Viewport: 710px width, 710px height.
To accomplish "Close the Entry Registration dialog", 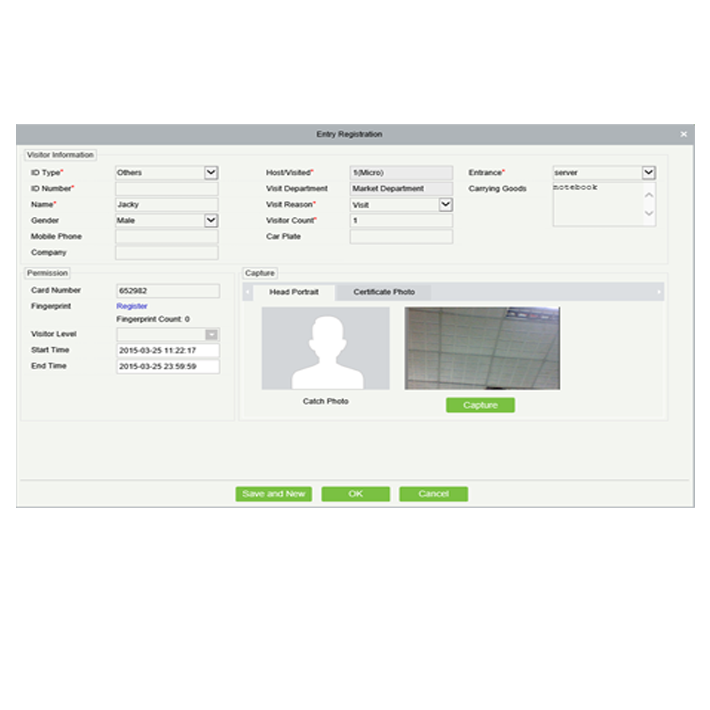I will [684, 134].
